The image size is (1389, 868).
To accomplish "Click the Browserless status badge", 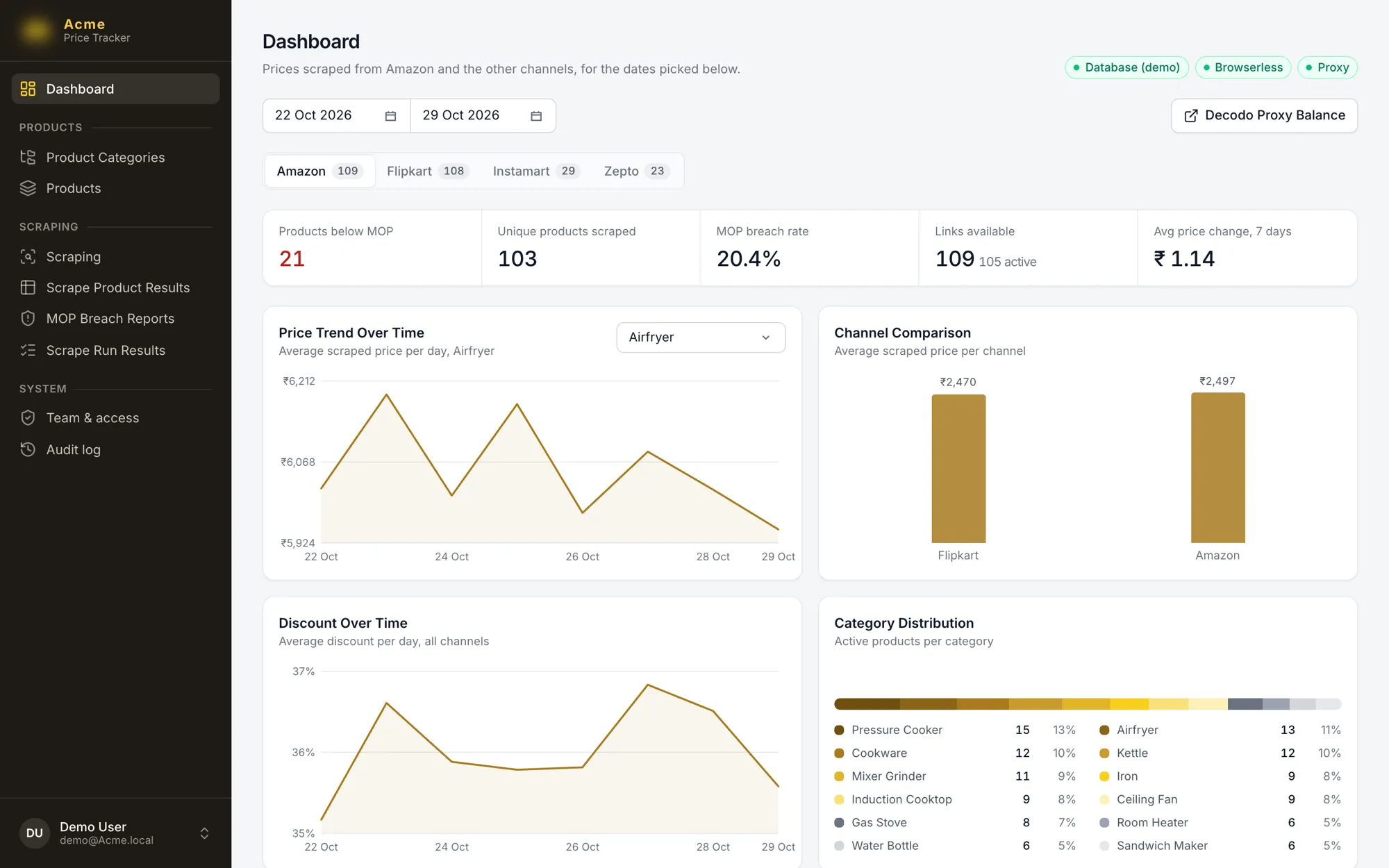I will tap(1243, 67).
